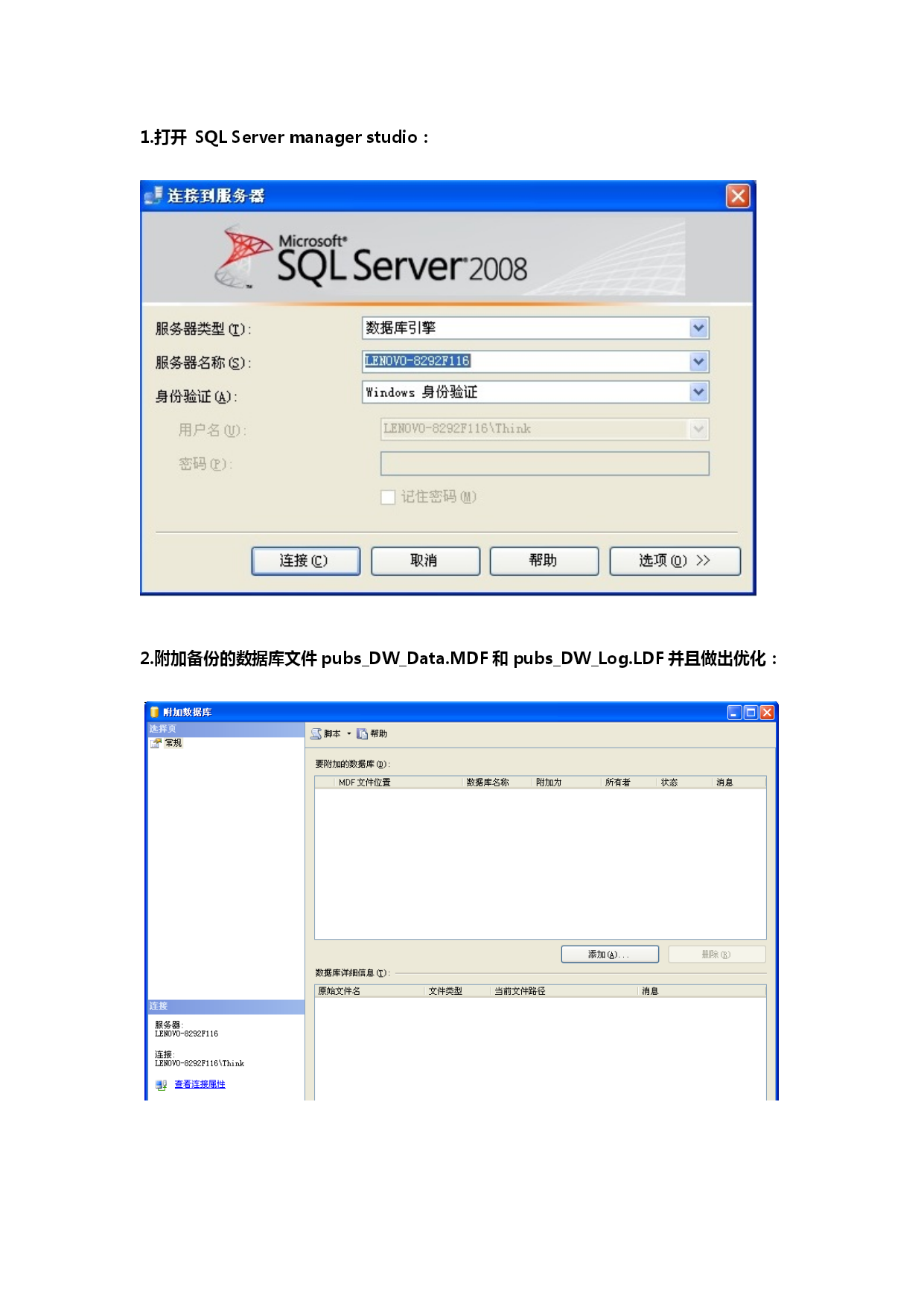The height and width of the screenshot is (1306, 924).
Task: Click the Select a page (选择页) header
Action: 226,729
